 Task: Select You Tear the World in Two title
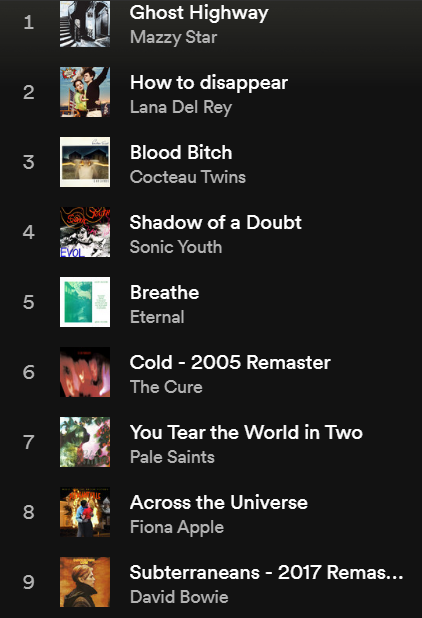click(x=246, y=432)
